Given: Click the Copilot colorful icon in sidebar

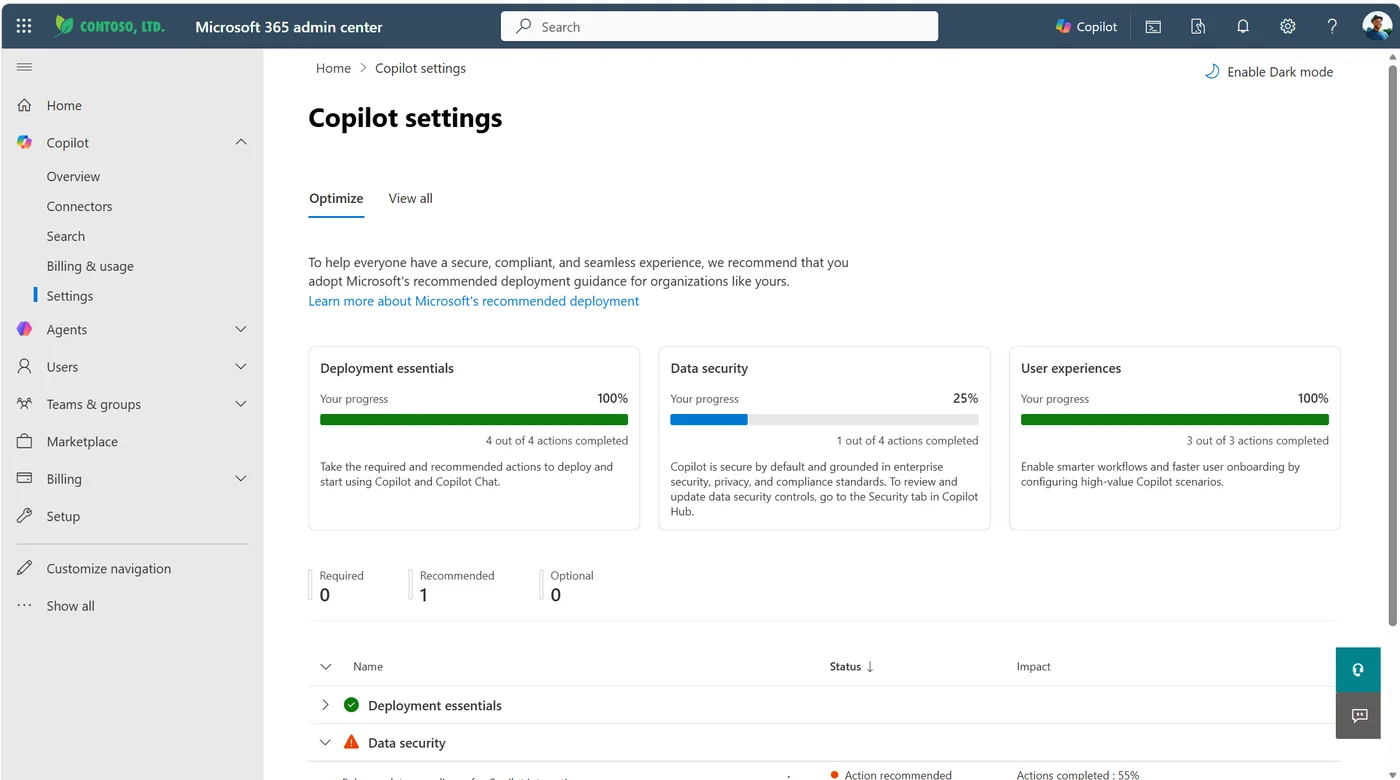Looking at the screenshot, I should coord(25,143).
